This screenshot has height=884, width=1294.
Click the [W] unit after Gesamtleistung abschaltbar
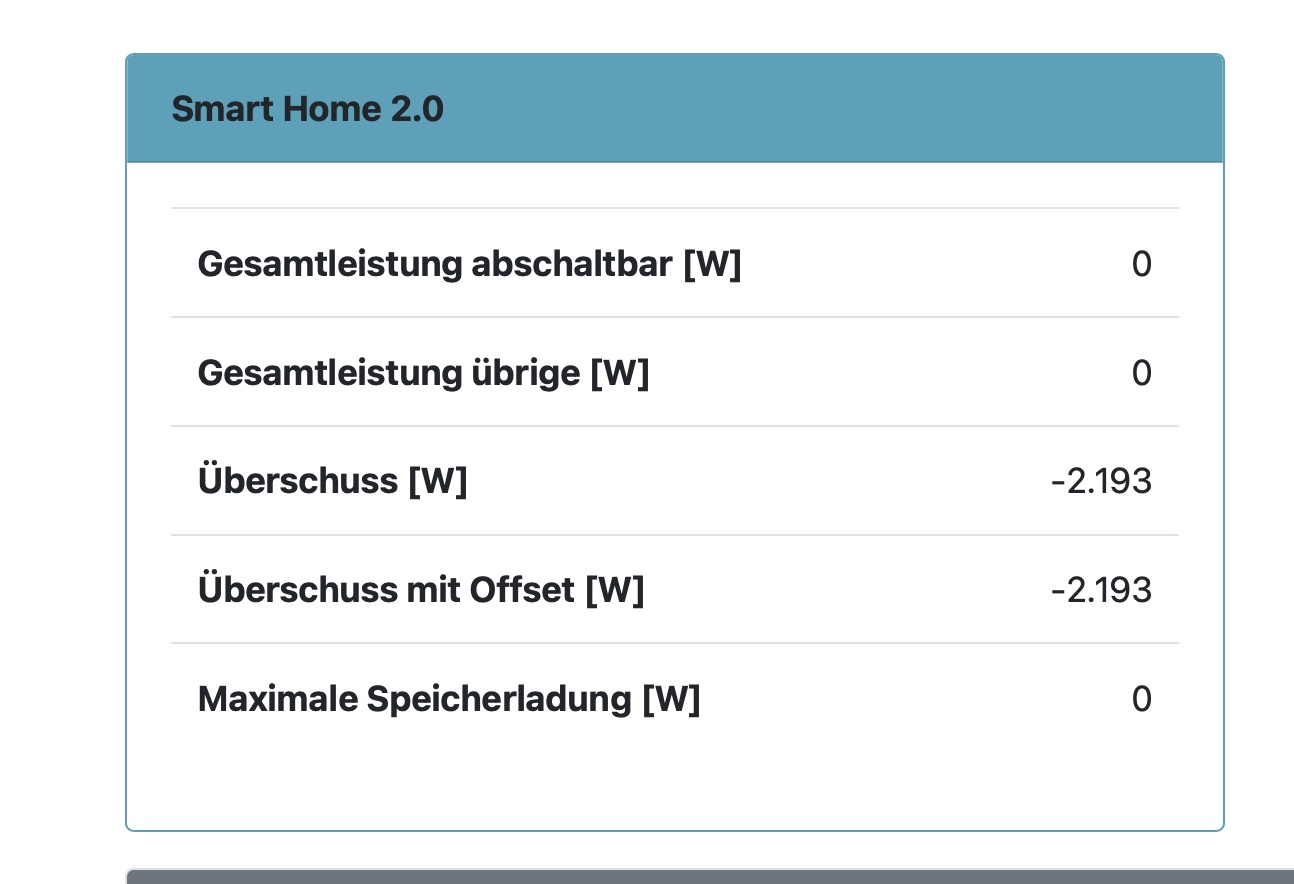point(712,265)
